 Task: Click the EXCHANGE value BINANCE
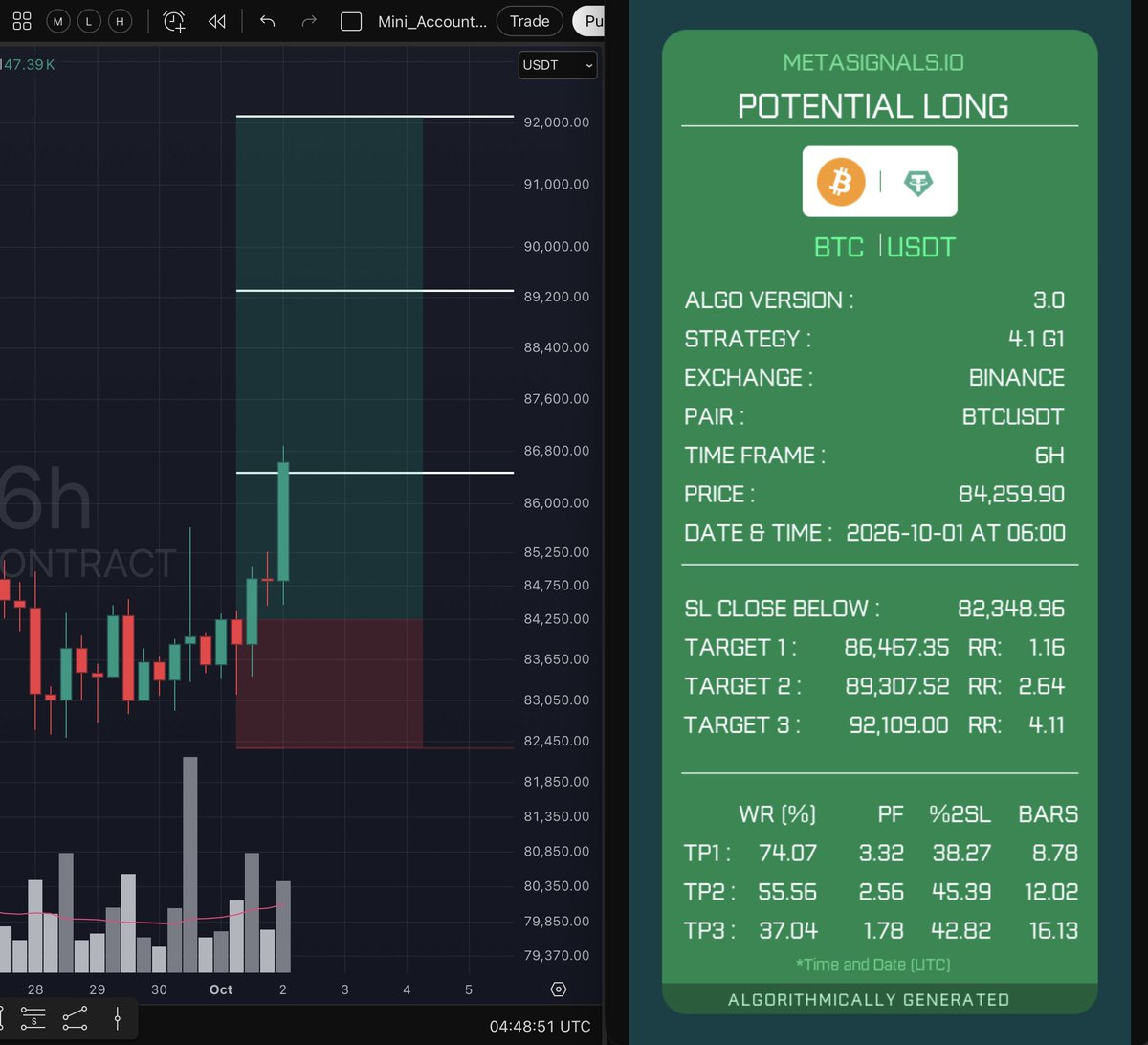pyautogui.click(x=1017, y=378)
